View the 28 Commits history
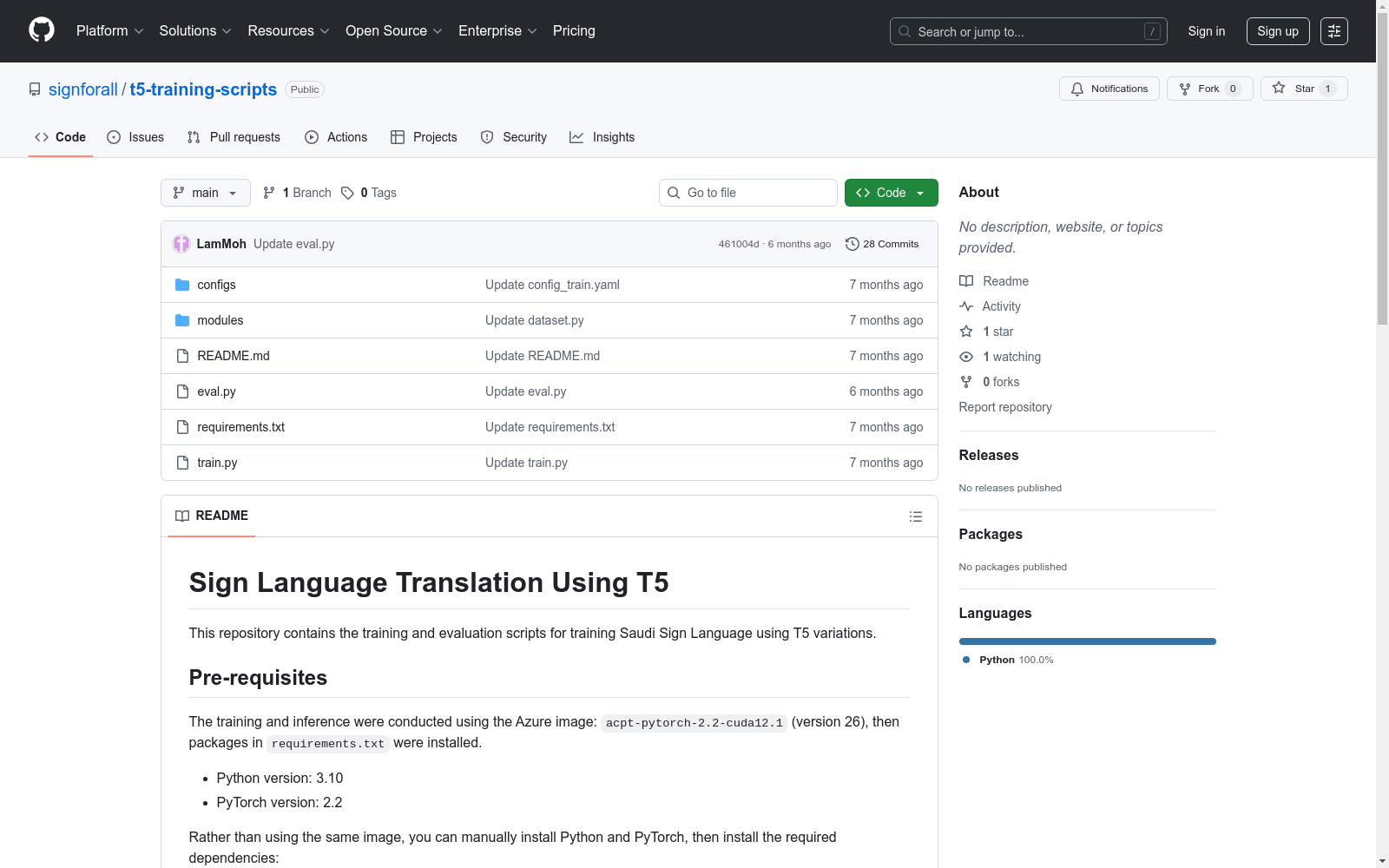The width and height of the screenshot is (1389, 868). 882,244
